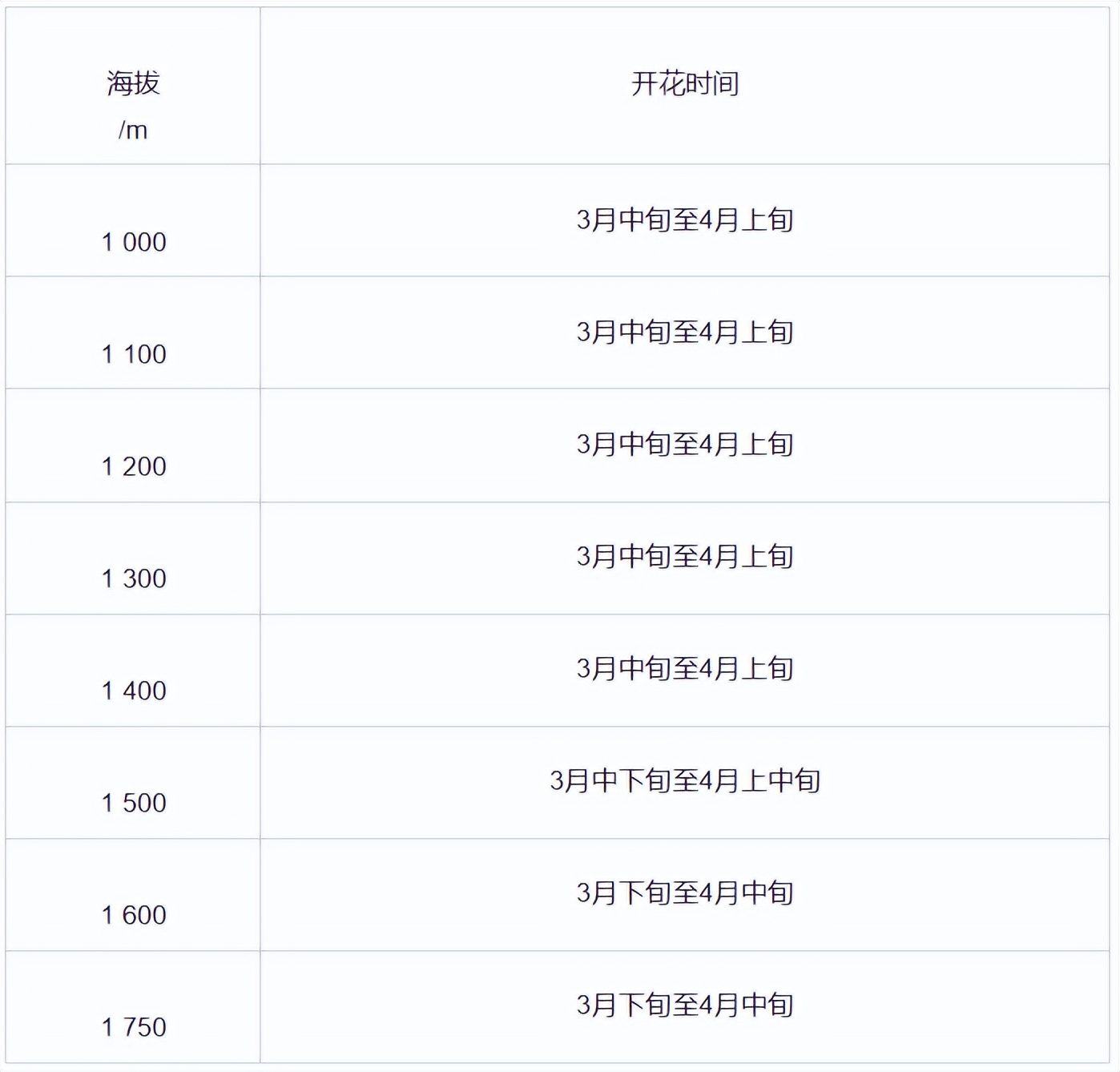Click flowering time for altitude 1 100
Viewport: 1120px width, 1072px height.
coord(685,333)
